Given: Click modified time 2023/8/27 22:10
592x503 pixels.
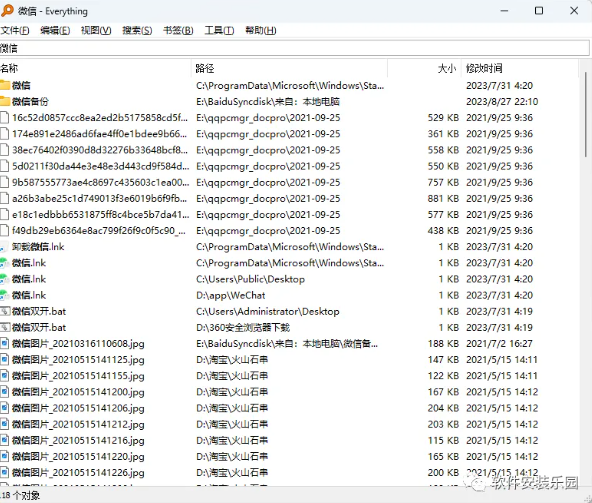Looking at the screenshot, I should pyautogui.click(x=502, y=102).
